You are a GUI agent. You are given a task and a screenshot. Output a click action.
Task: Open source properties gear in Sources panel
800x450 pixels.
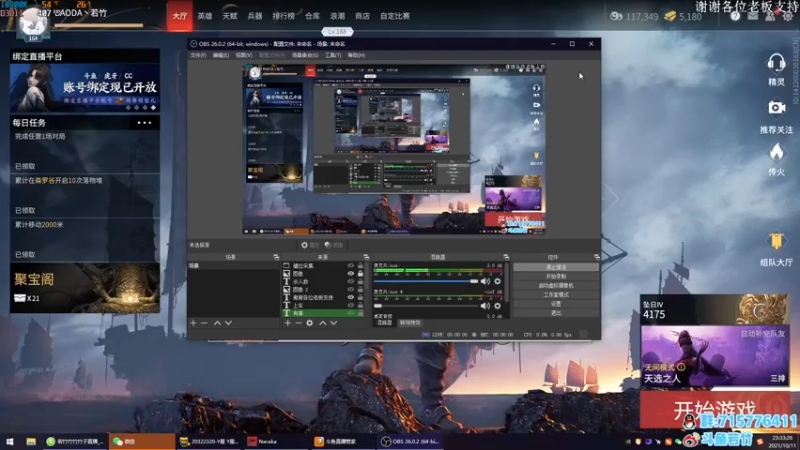tap(310, 323)
